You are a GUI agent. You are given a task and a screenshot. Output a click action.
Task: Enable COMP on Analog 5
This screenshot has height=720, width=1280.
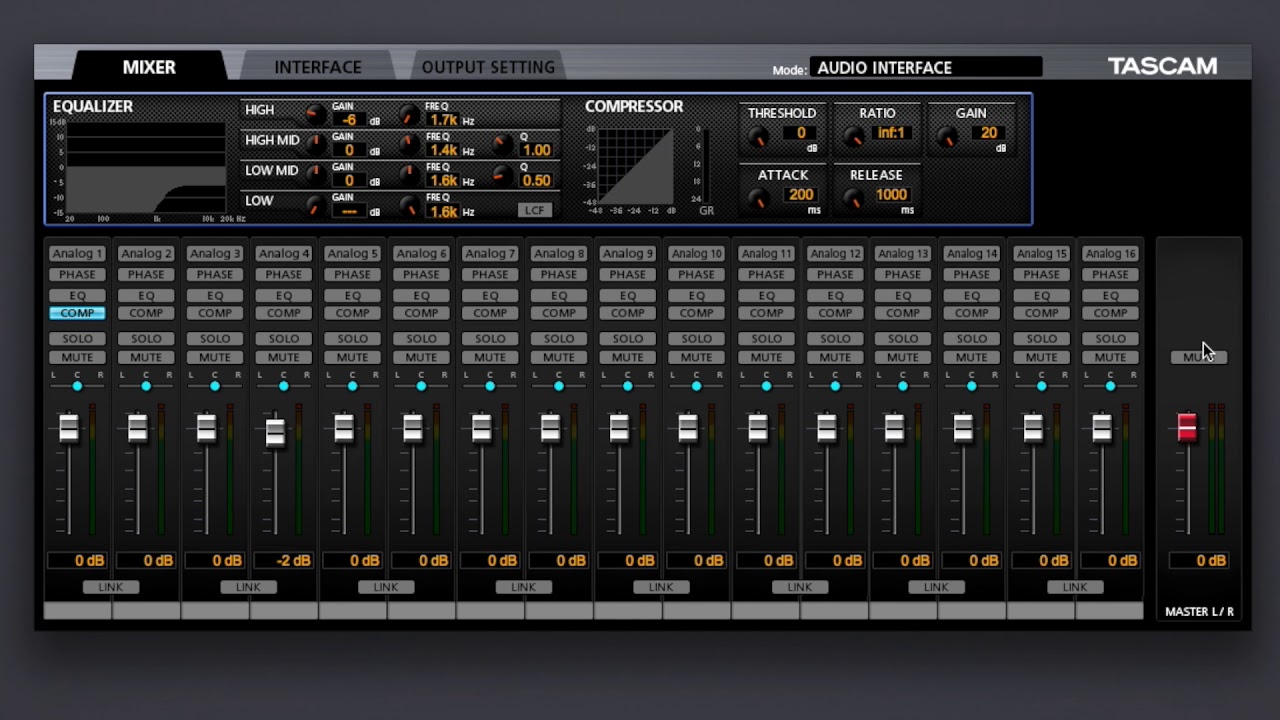[x=352, y=313]
